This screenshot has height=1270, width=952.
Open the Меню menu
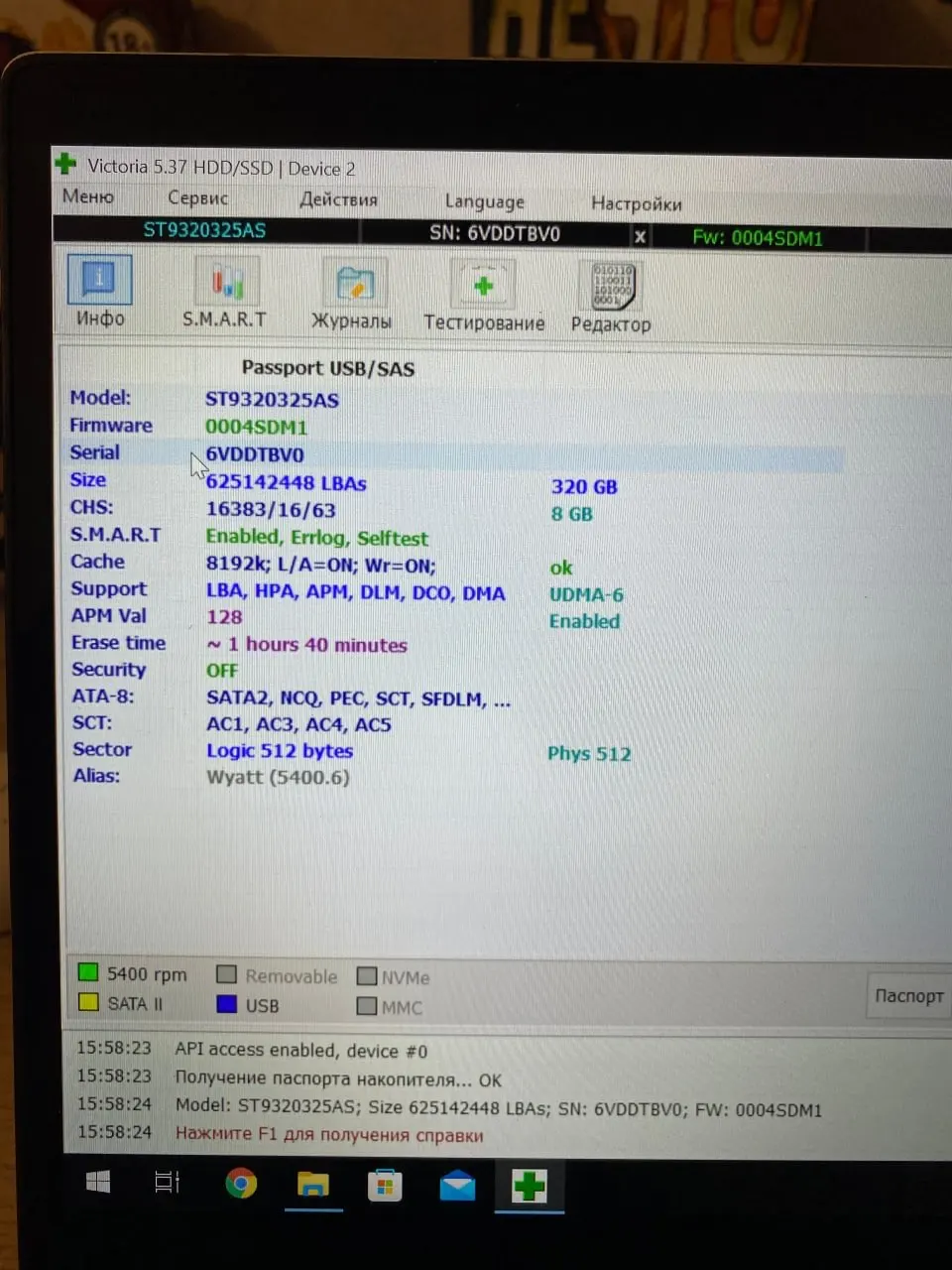(x=88, y=196)
